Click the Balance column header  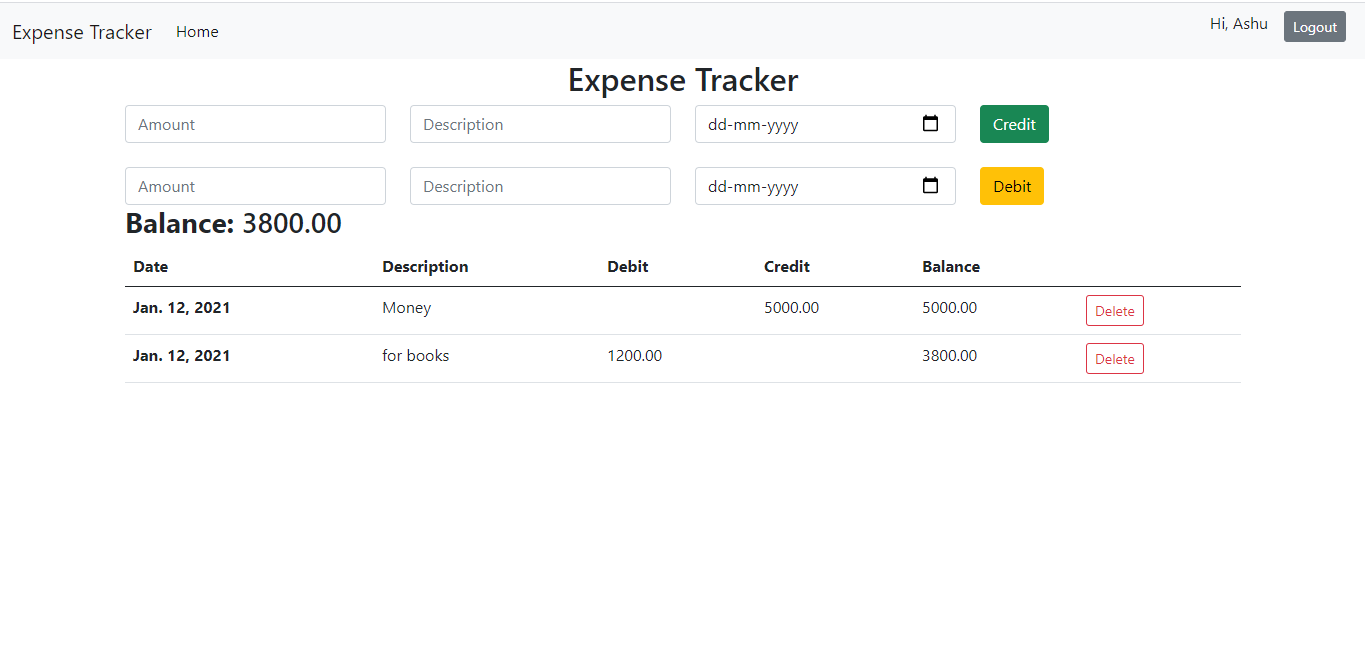(x=950, y=266)
